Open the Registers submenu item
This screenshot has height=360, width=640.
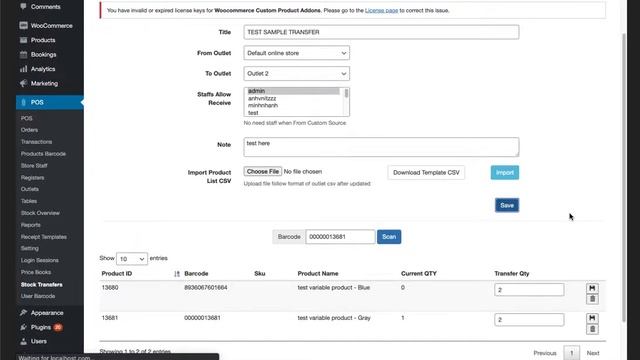32,178
